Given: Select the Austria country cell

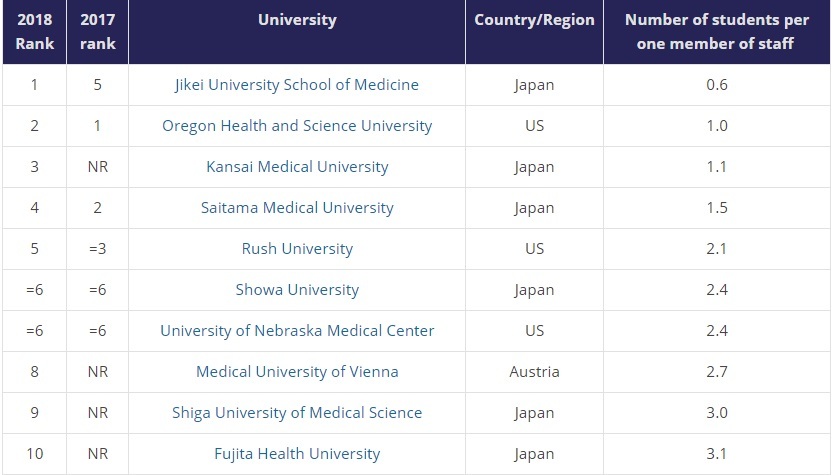Looking at the screenshot, I should [x=534, y=372].
